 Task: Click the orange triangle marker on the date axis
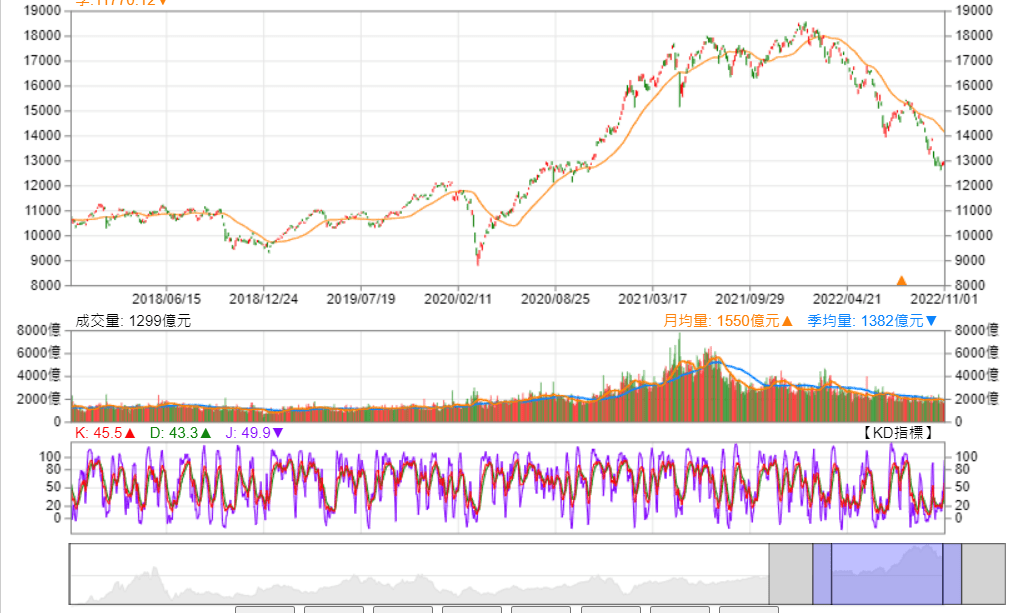click(902, 281)
